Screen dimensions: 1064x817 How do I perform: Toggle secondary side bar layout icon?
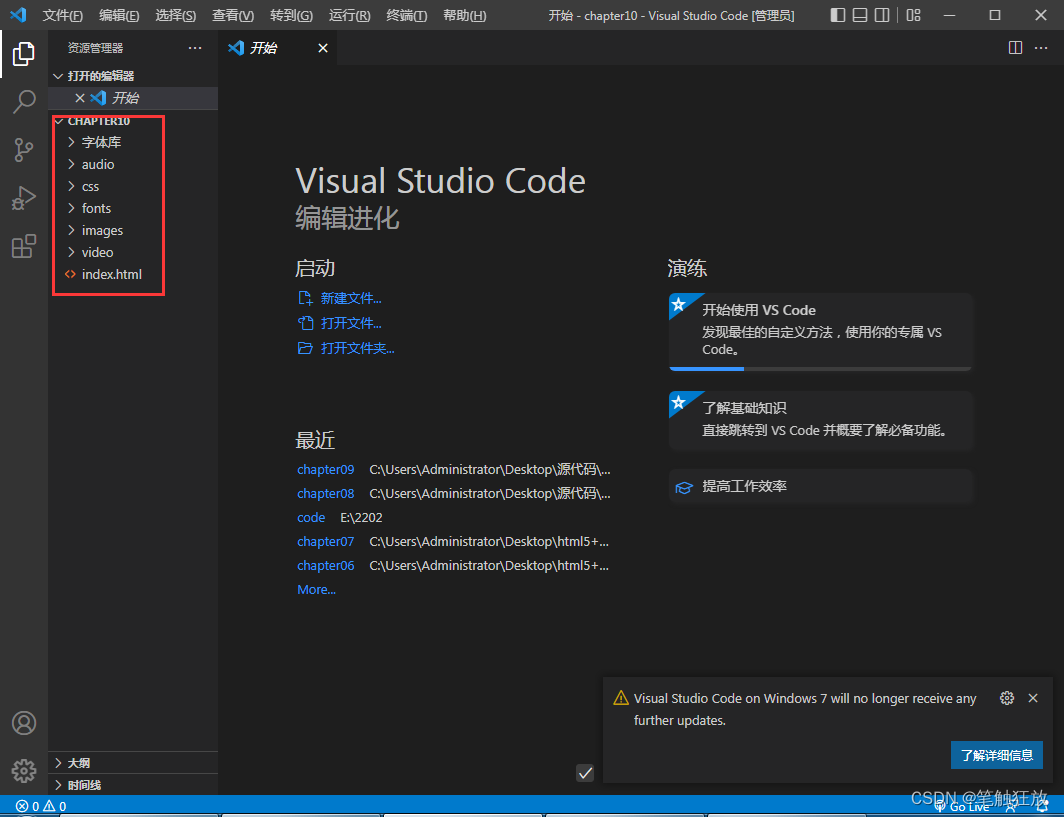pyautogui.click(x=881, y=15)
